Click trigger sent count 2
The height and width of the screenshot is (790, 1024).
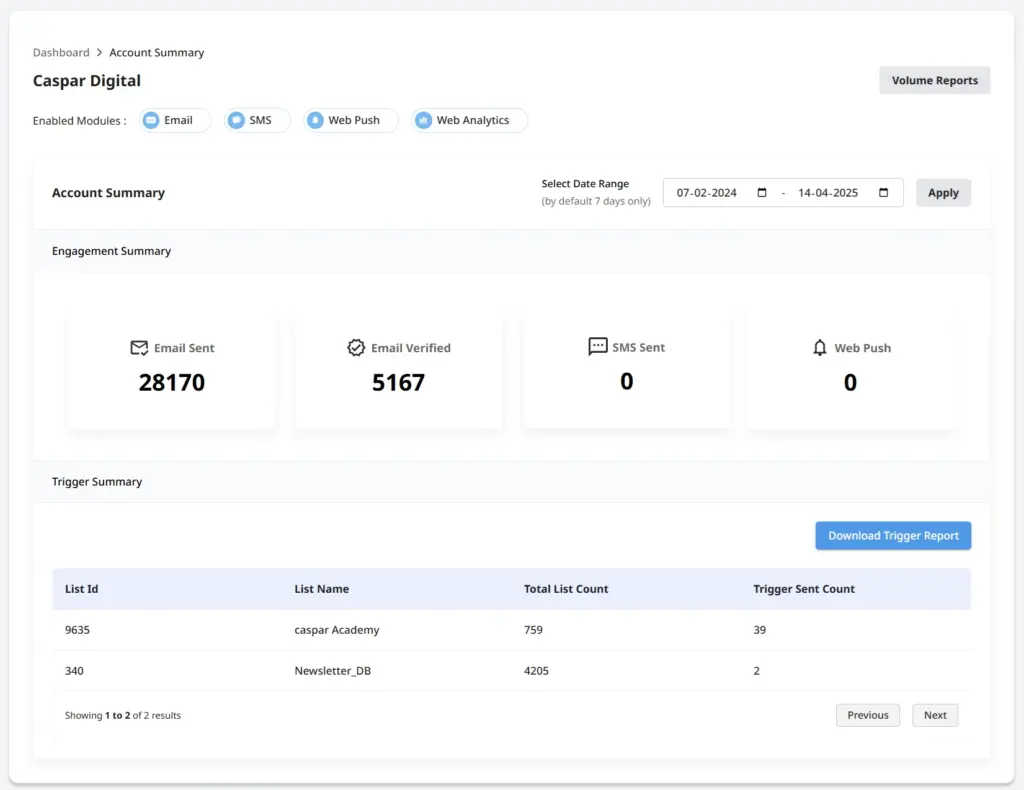[x=756, y=671]
